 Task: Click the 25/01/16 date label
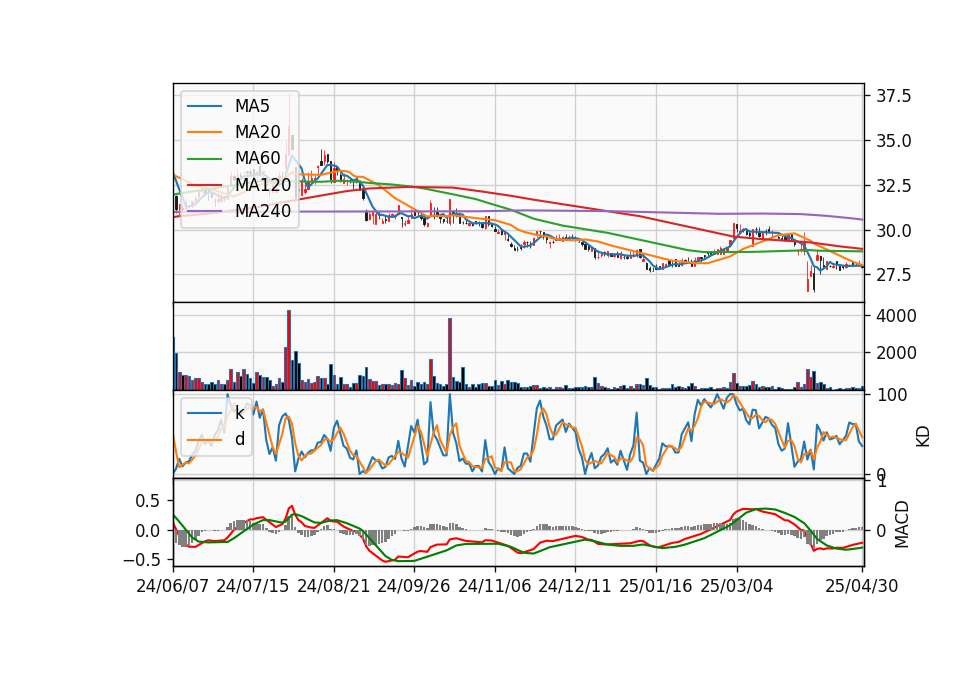click(x=656, y=586)
